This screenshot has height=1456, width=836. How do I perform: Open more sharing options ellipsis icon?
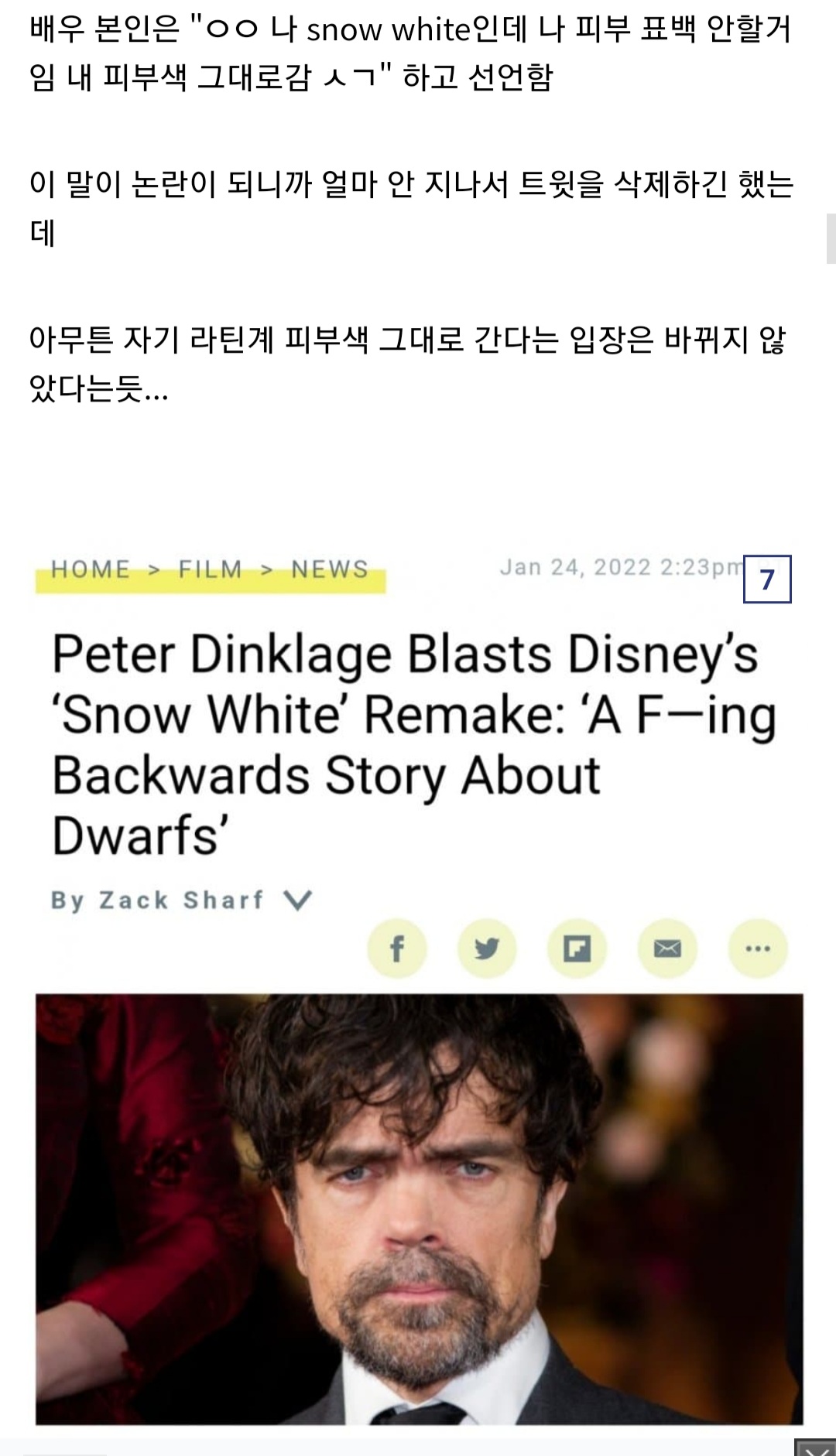[x=758, y=948]
